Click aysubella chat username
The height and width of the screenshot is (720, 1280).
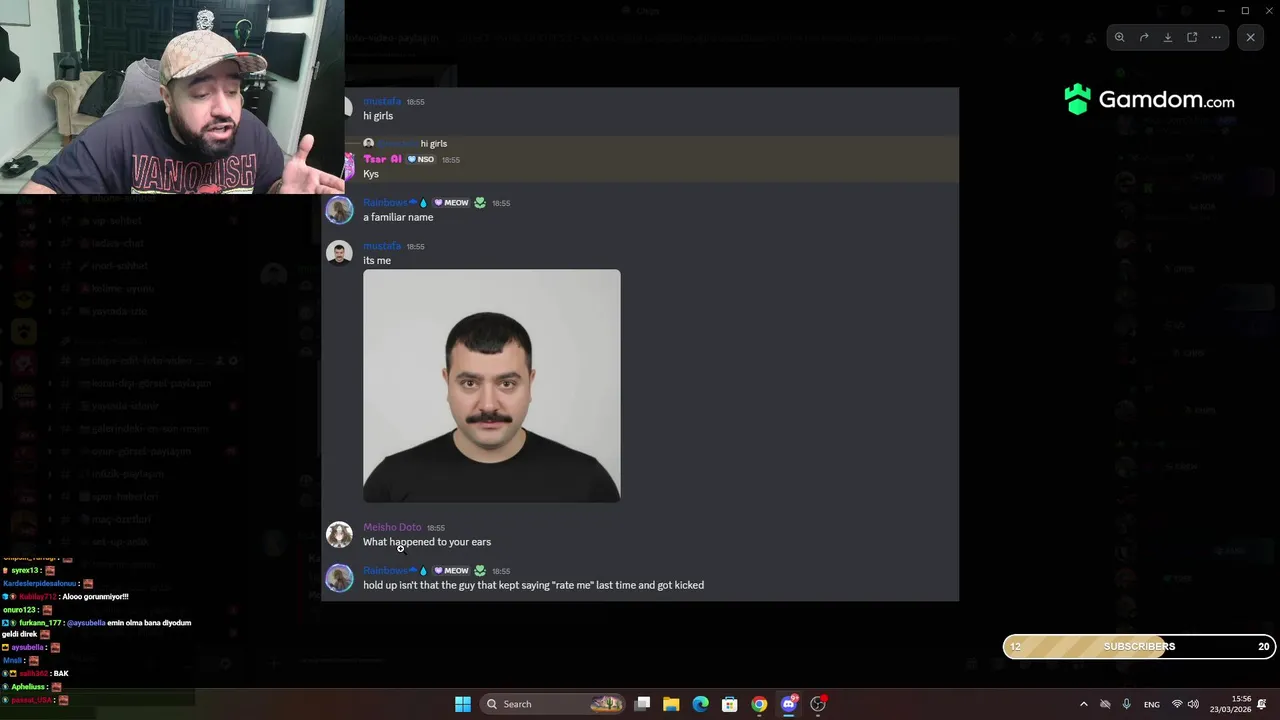point(28,647)
